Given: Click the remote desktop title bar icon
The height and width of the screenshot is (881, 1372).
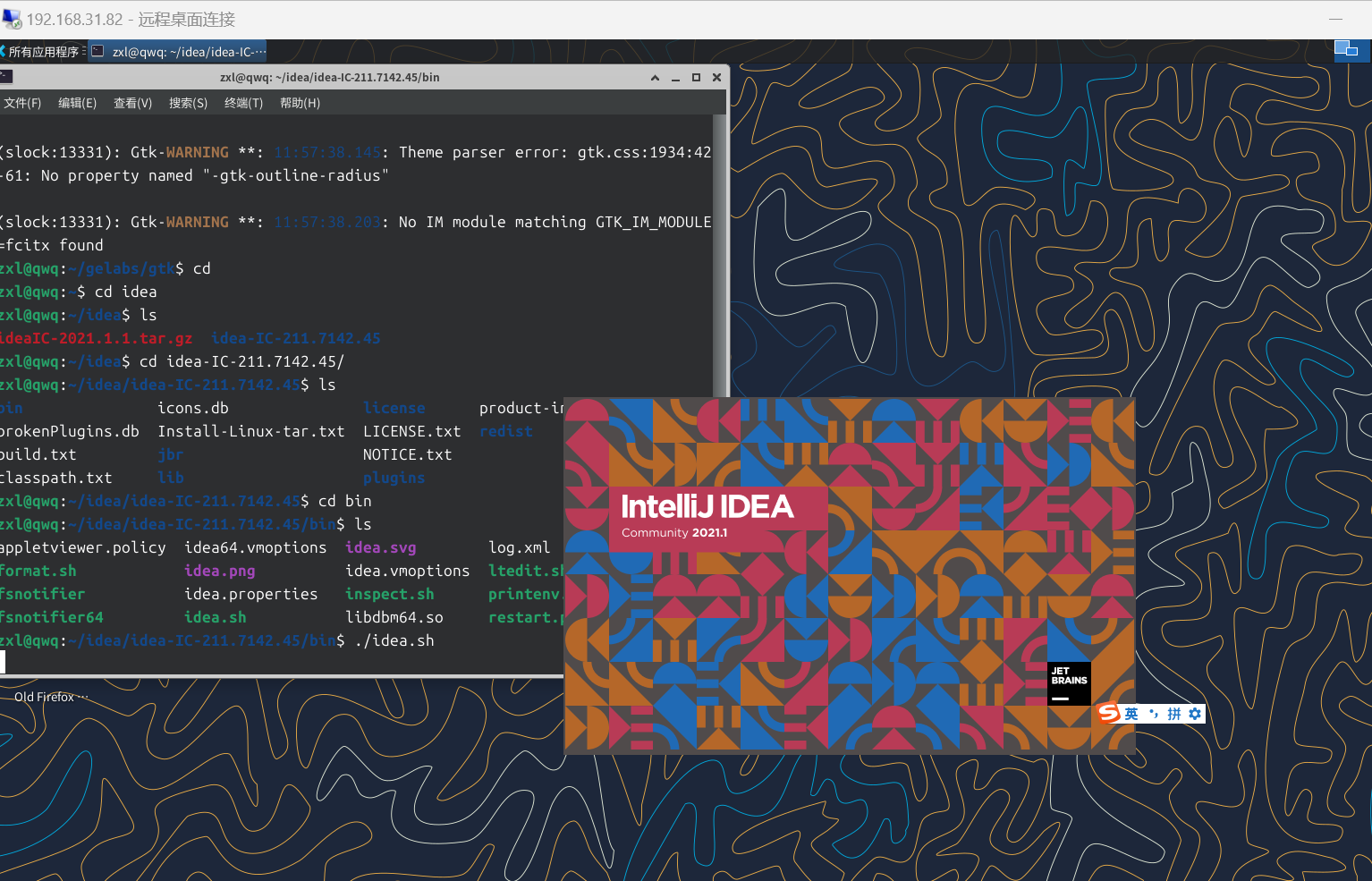Looking at the screenshot, I should tap(12, 19).
